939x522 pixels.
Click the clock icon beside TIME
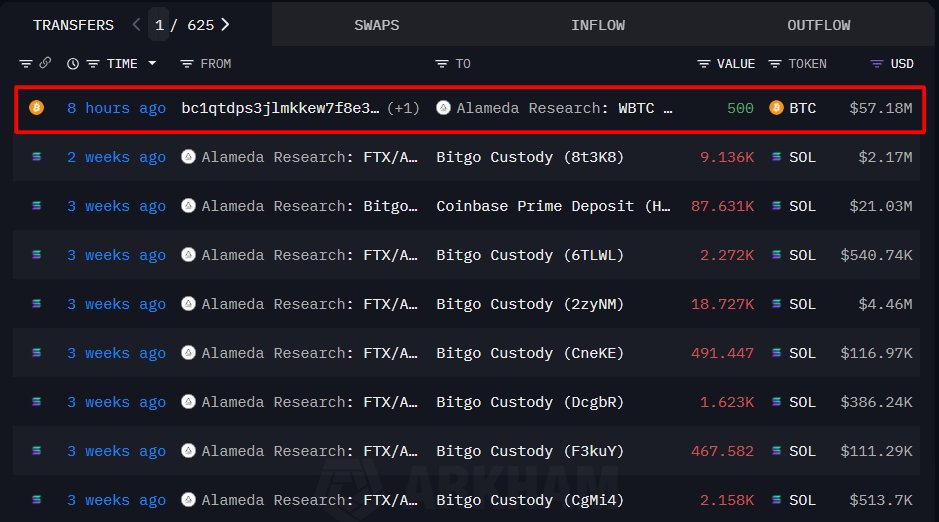72,63
